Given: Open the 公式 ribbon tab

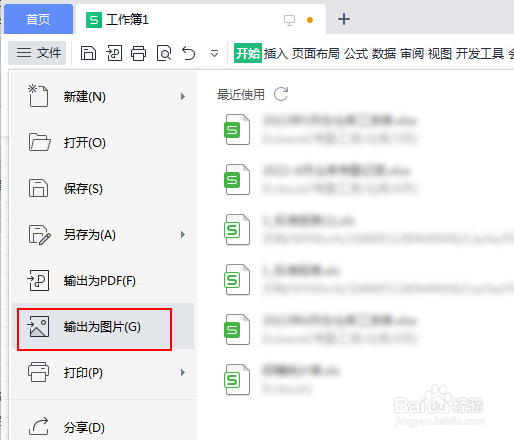Looking at the screenshot, I should click(x=356, y=53).
